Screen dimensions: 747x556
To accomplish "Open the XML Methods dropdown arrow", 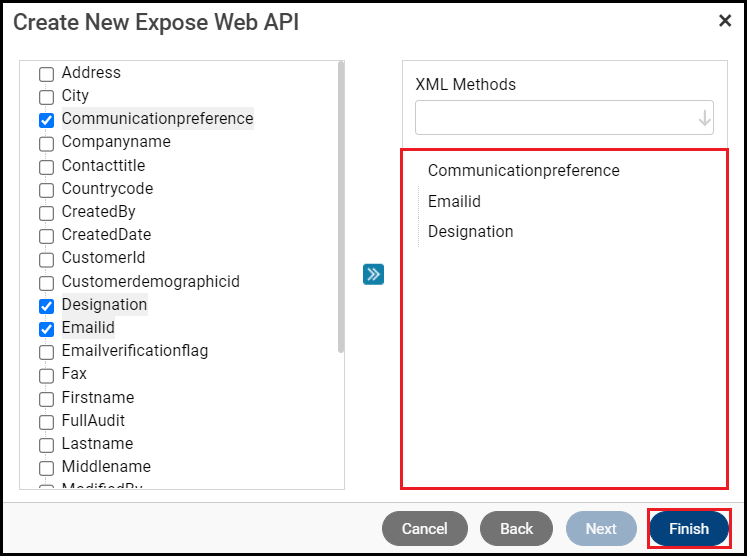I will click(x=704, y=118).
